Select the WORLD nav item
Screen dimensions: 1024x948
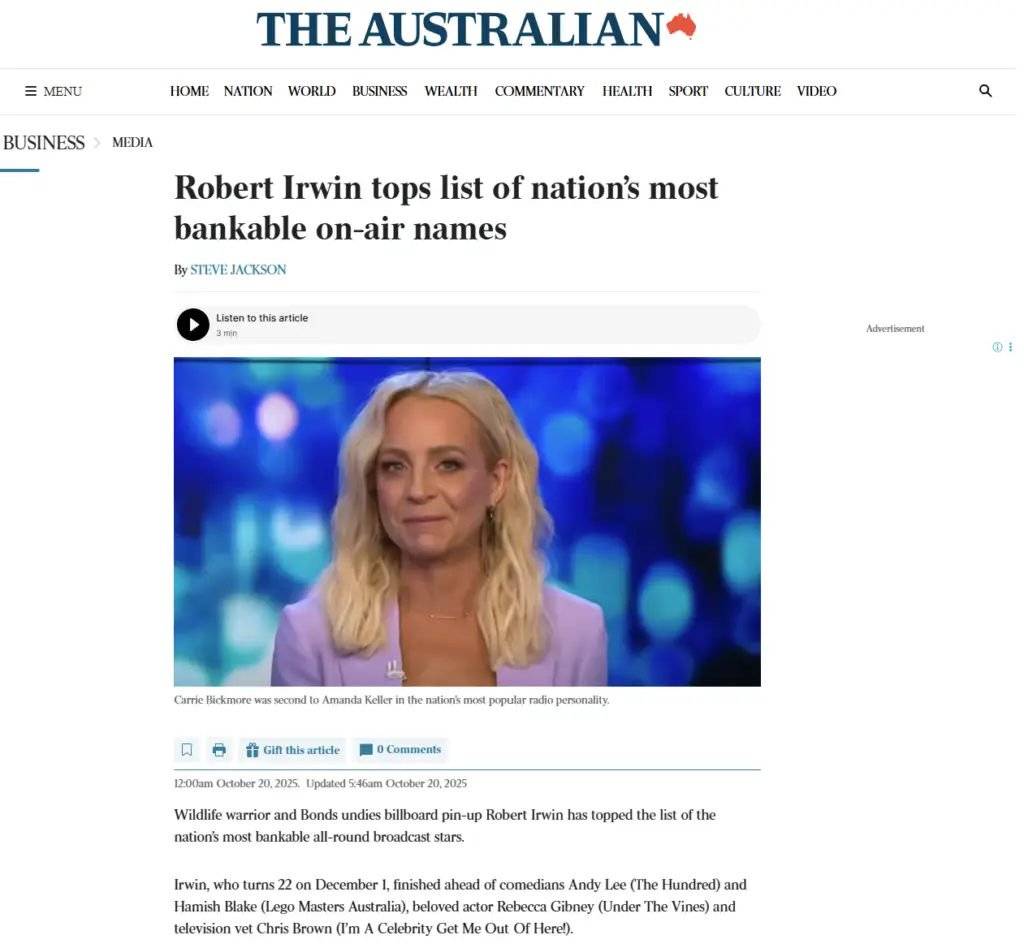314,91
